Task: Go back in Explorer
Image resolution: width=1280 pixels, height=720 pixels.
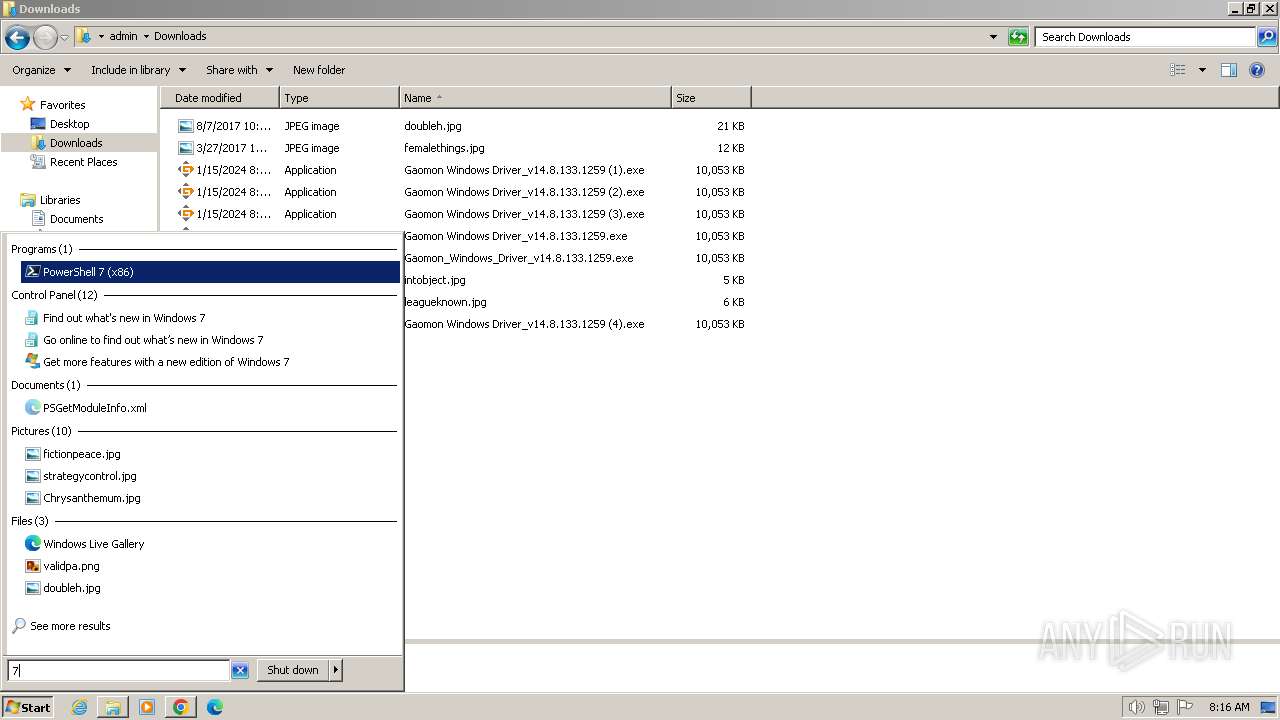Action: [17, 37]
